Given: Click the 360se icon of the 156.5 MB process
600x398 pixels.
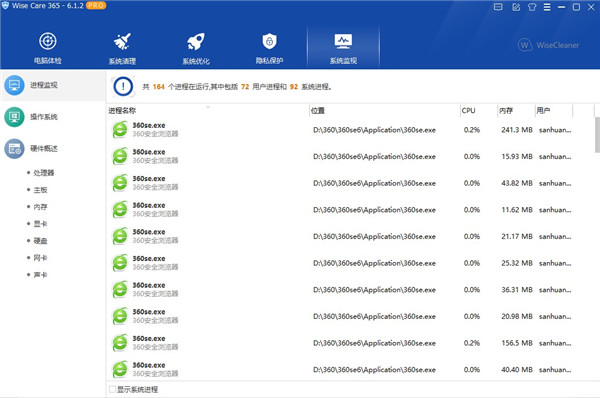Looking at the screenshot, I should pyautogui.click(x=120, y=343).
